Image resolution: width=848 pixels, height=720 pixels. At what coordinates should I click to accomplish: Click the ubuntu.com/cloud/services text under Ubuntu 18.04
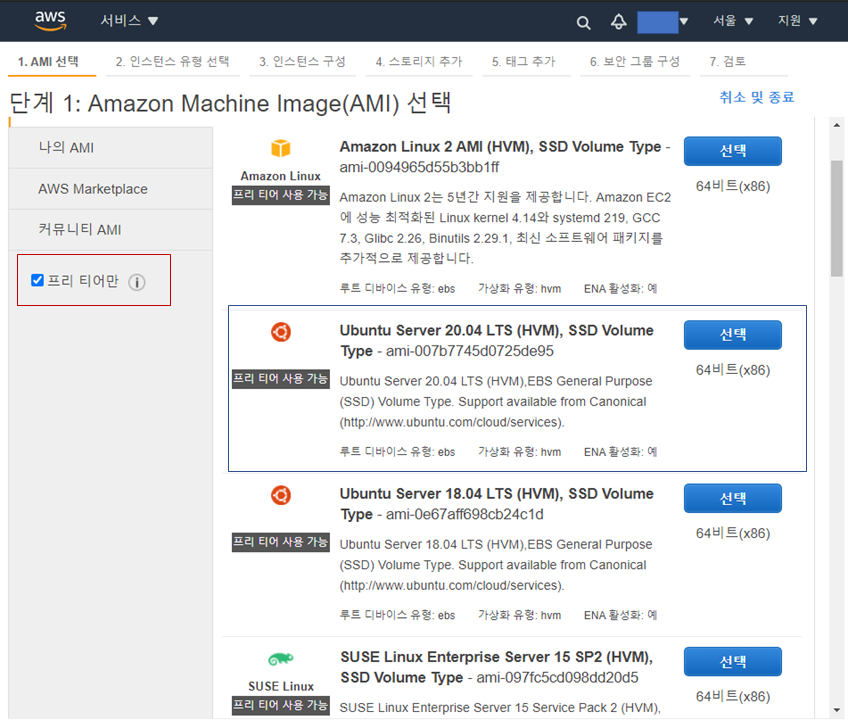452,586
